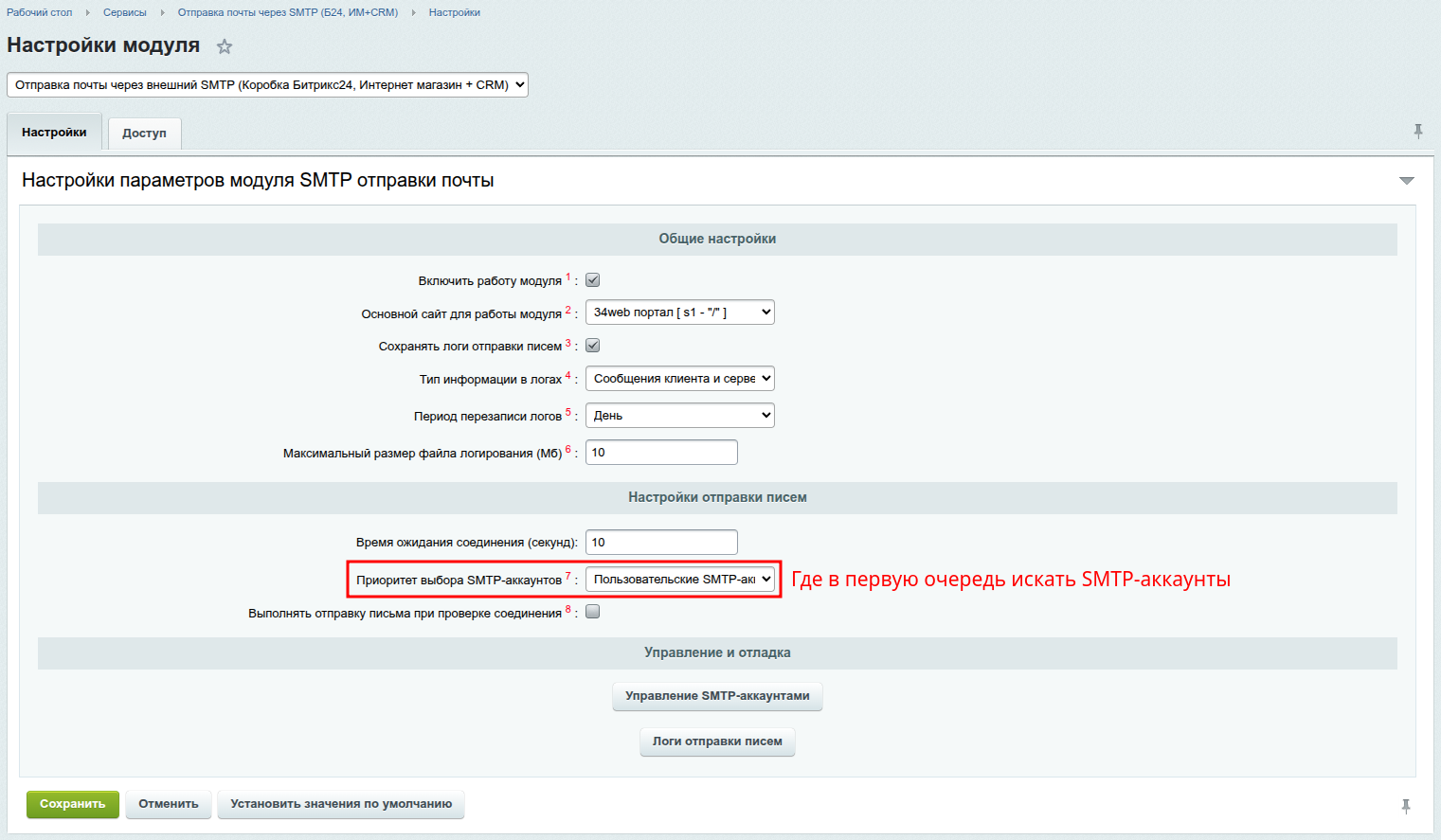Viewport: 1441px width, 840px height.
Task: Switch to the 'Настройки' tab
Action: pyautogui.click(x=54, y=133)
